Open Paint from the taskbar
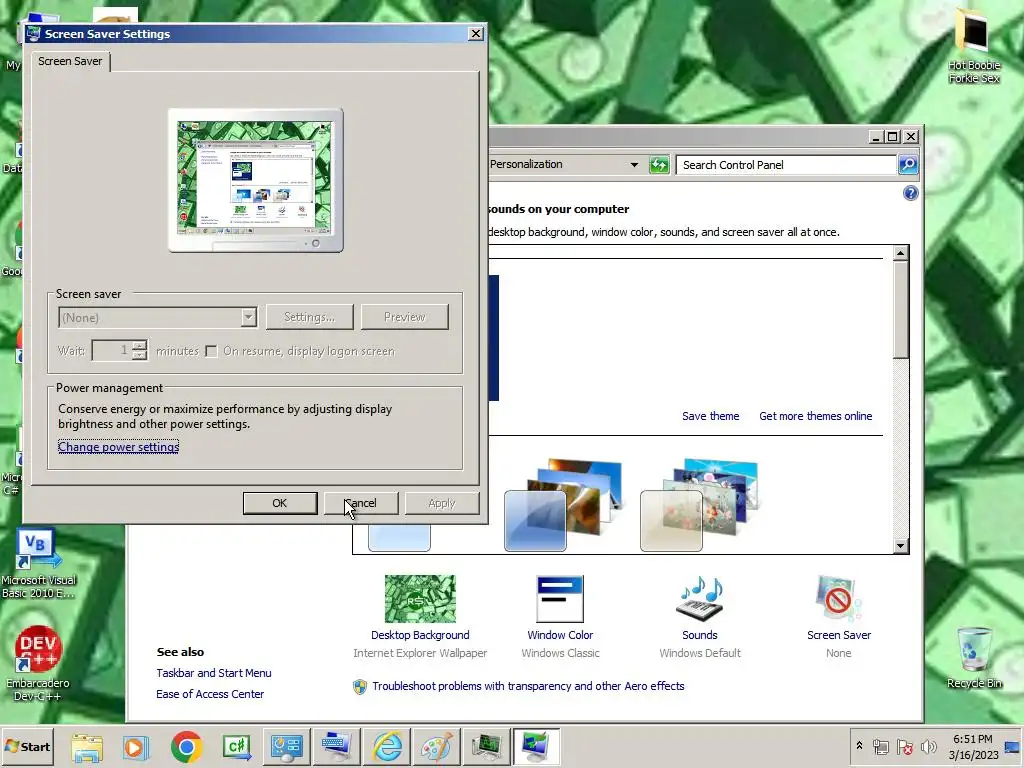This screenshot has width=1024, height=768. 436,746
